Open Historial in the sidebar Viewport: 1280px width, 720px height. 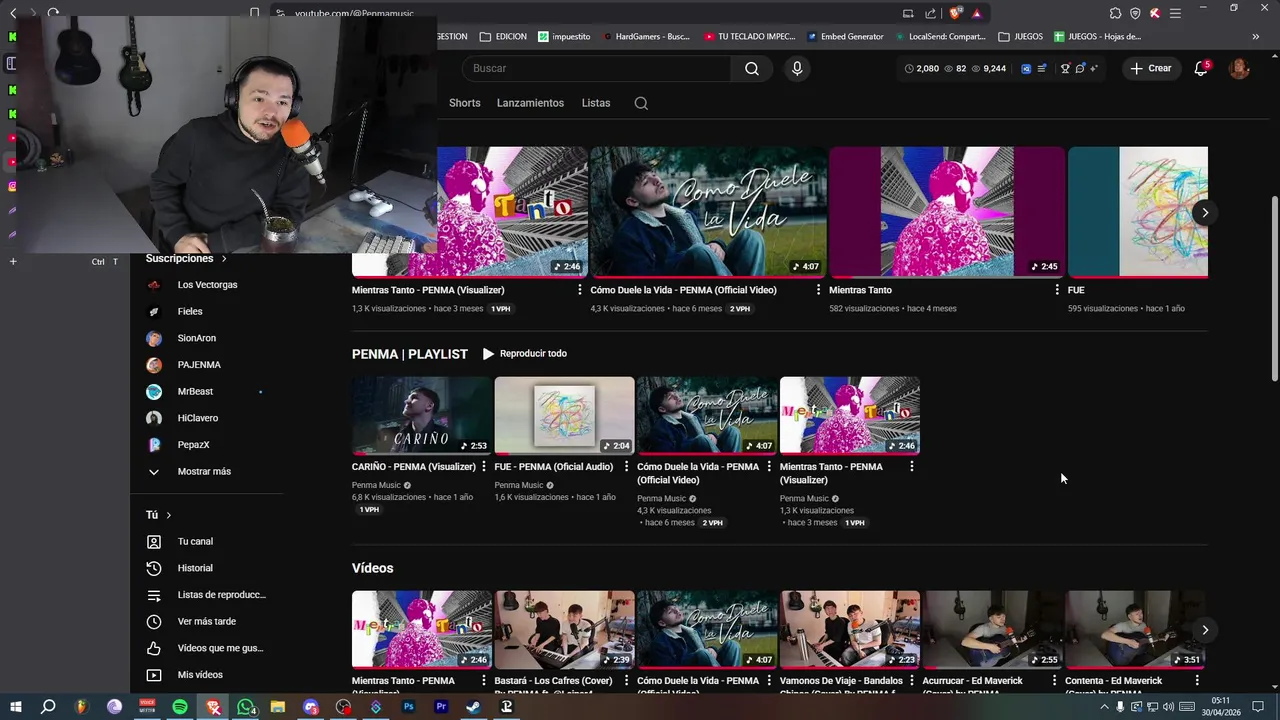click(x=195, y=568)
